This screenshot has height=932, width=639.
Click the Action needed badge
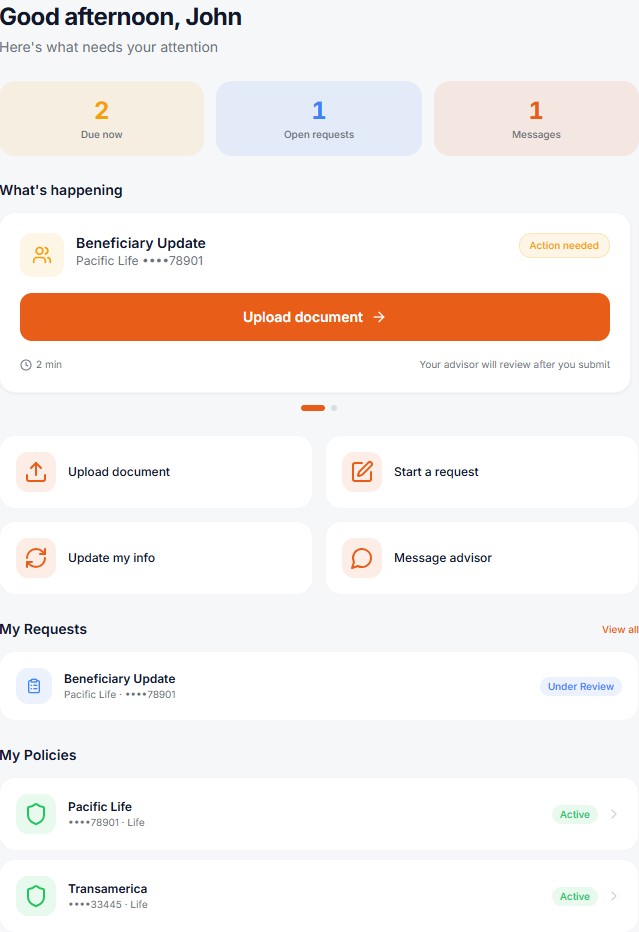pos(564,246)
